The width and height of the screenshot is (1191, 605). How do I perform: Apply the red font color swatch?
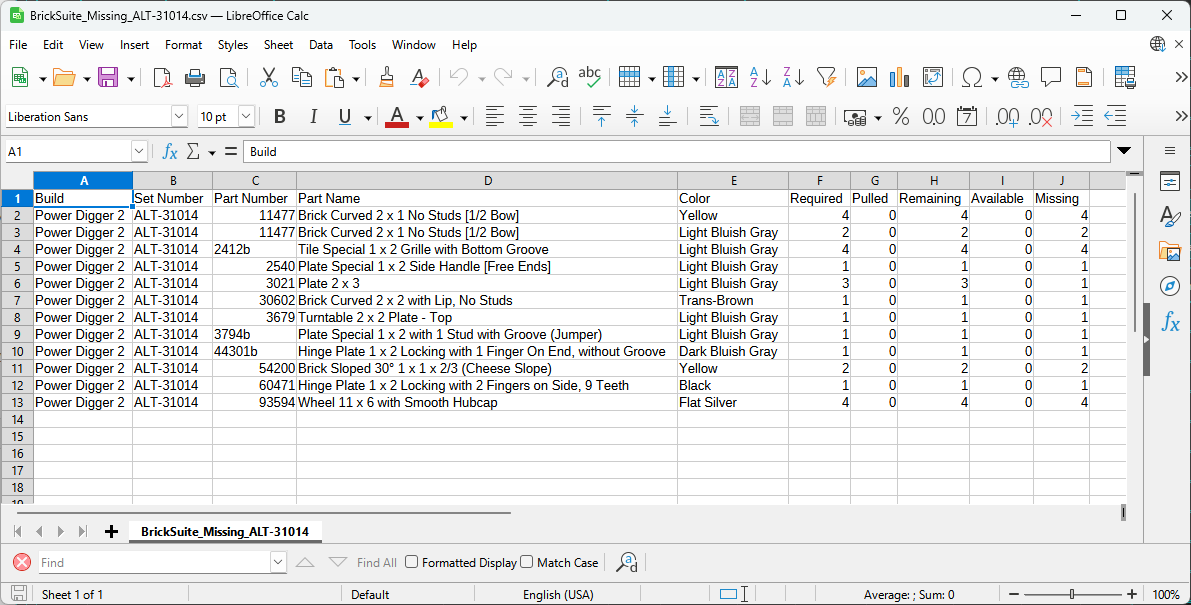(x=397, y=116)
